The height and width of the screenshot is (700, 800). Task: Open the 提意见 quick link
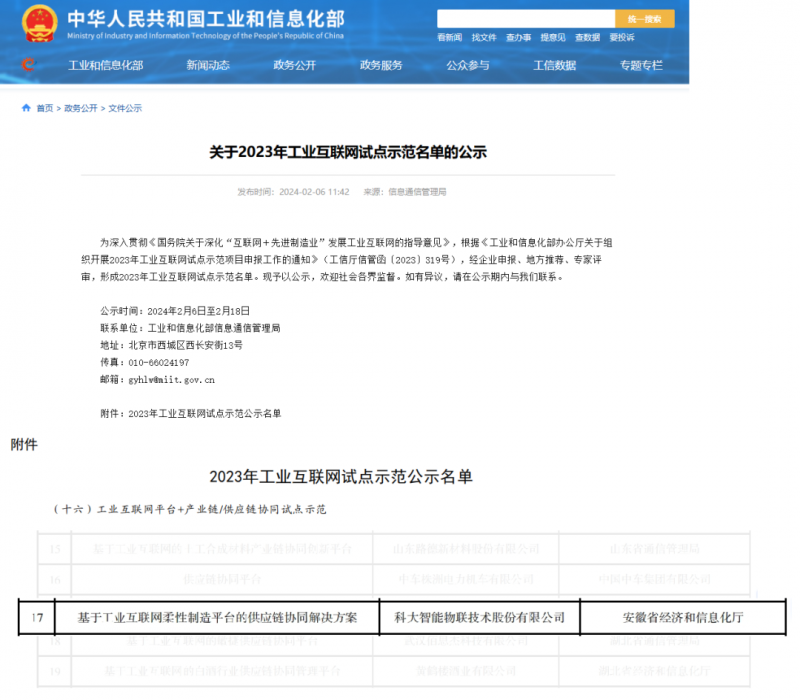553,37
